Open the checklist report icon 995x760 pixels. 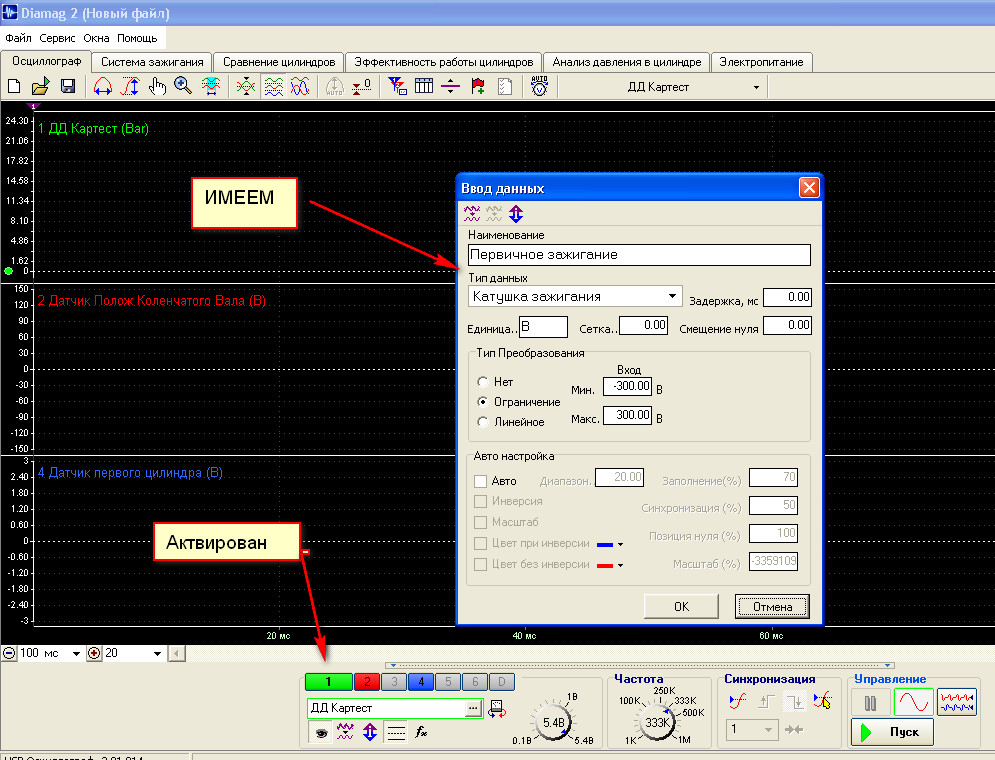505,86
